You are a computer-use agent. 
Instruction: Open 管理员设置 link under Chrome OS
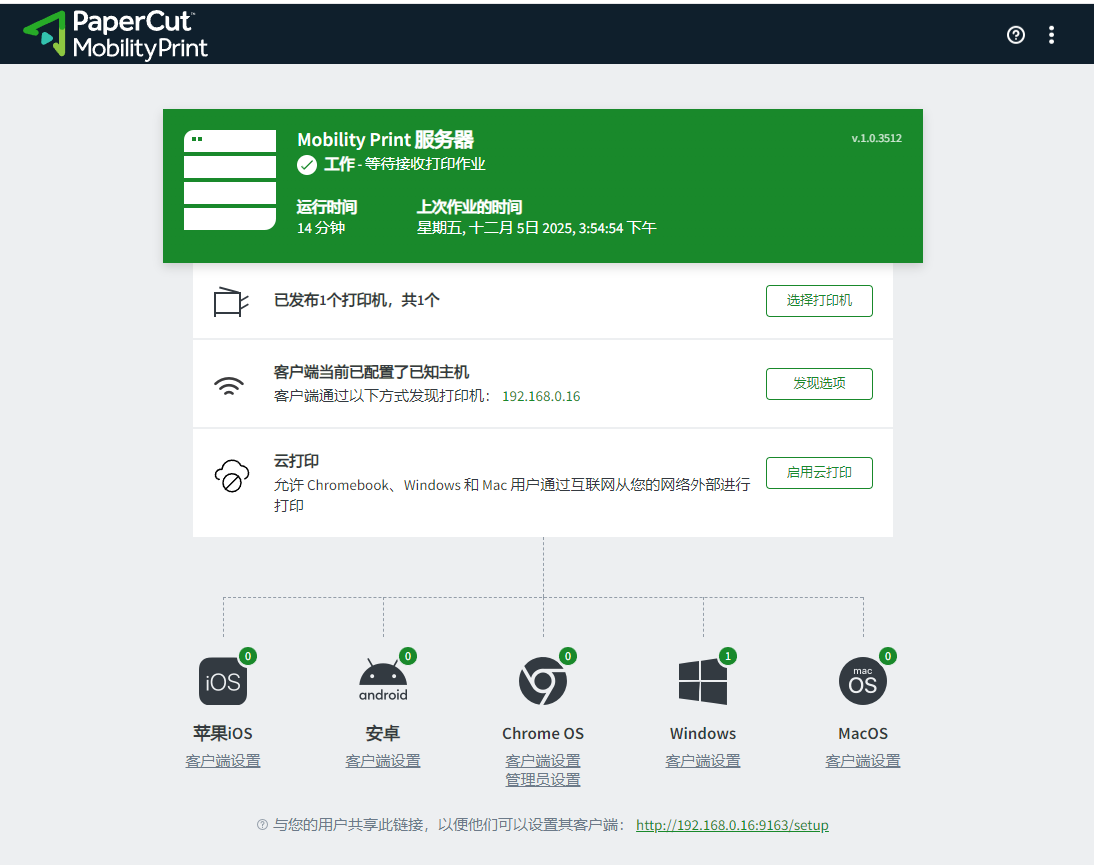(x=543, y=780)
